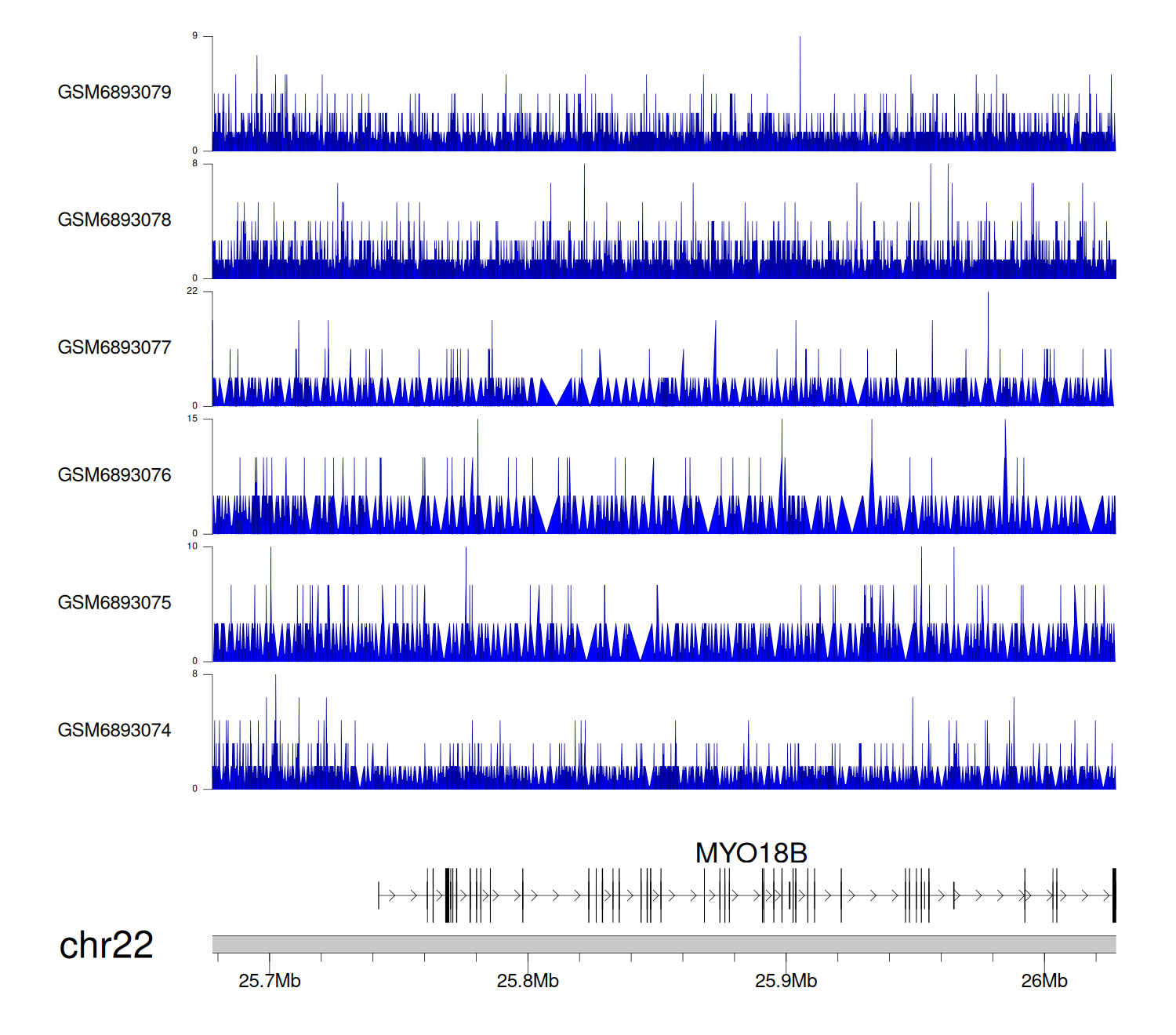Click the MYO18B gene name
This screenshot has width=1176, height=1035.
click(x=751, y=853)
